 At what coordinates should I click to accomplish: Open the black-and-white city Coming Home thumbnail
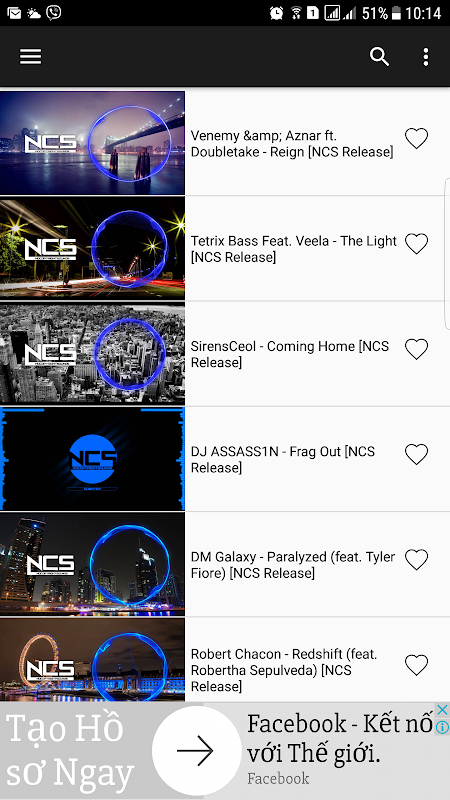click(x=92, y=354)
